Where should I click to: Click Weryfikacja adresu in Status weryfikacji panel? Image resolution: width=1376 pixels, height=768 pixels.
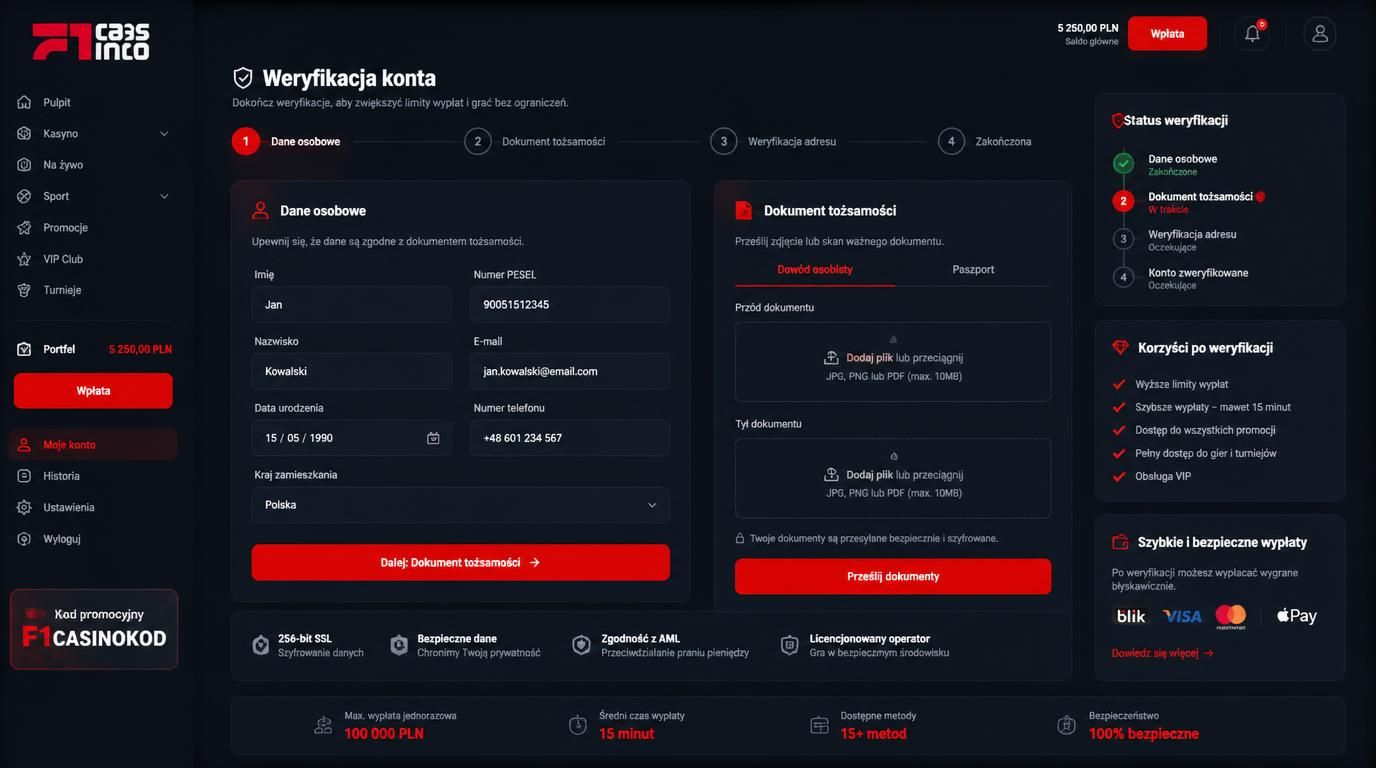point(1192,234)
